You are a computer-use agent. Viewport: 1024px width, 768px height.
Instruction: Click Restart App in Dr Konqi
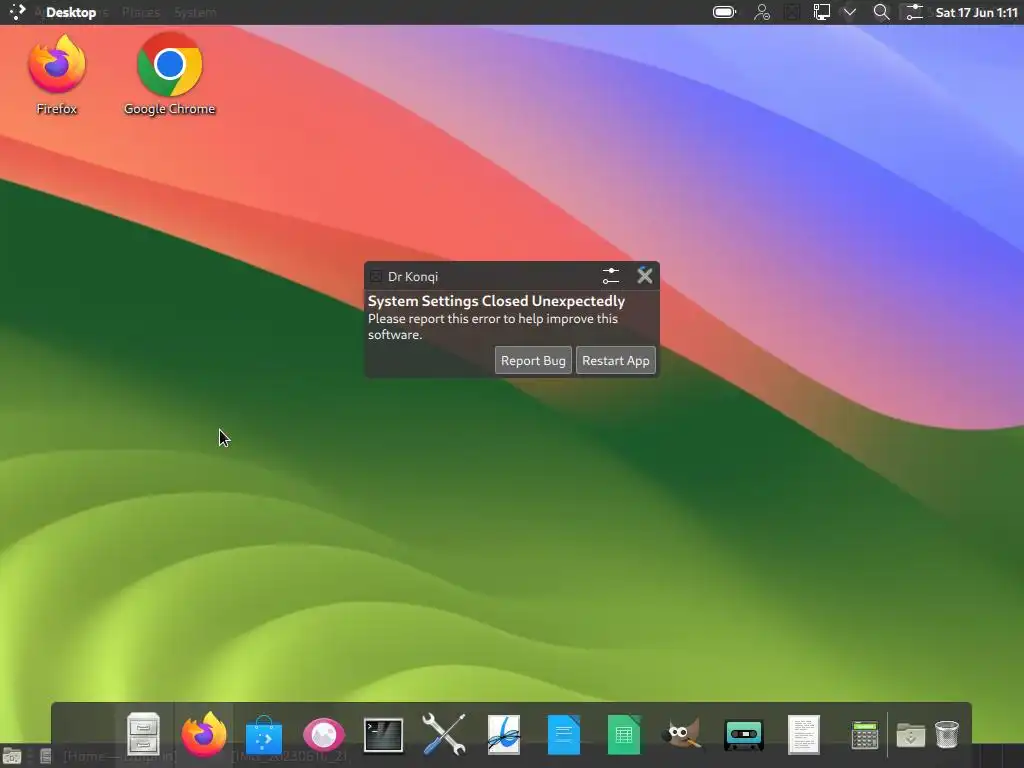point(615,360)
